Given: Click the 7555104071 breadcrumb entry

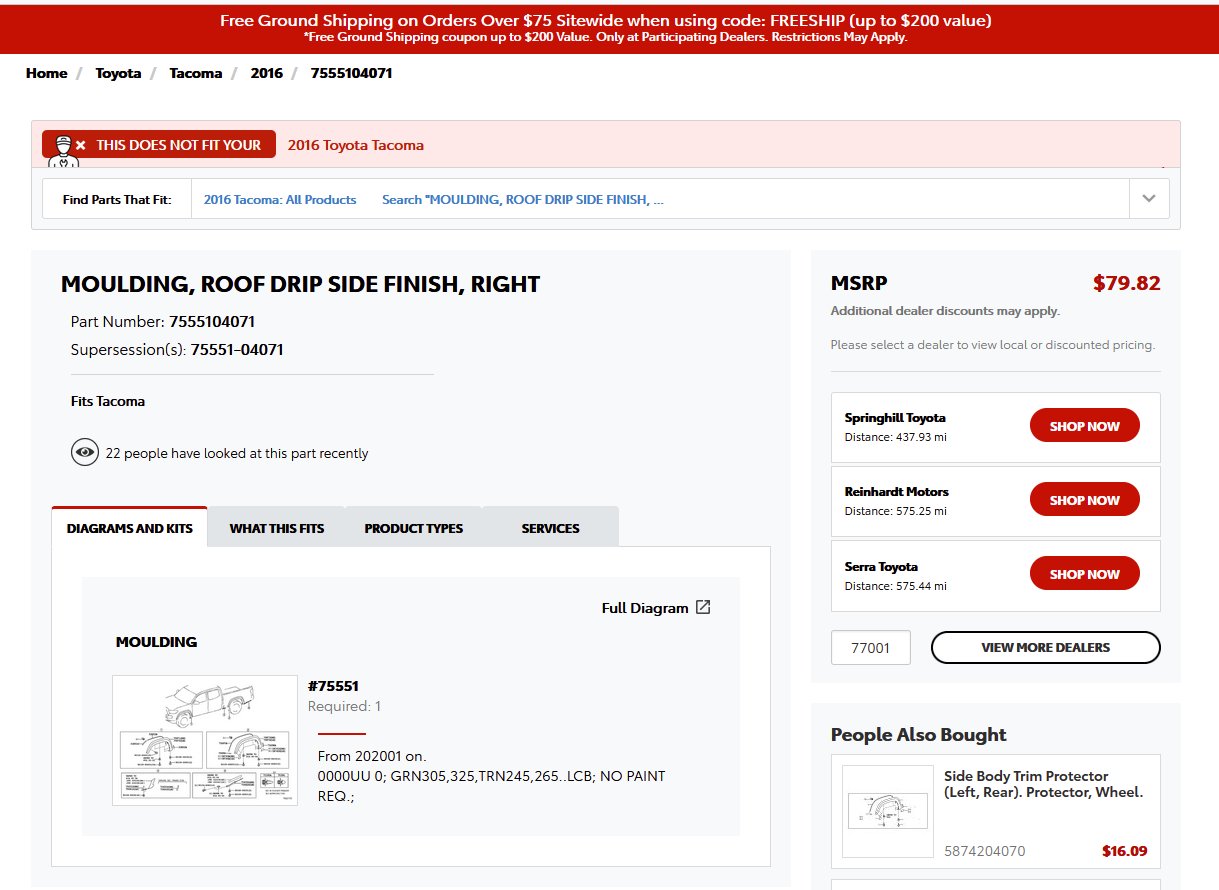Looking at the screenshot, I should coord(351,73).
